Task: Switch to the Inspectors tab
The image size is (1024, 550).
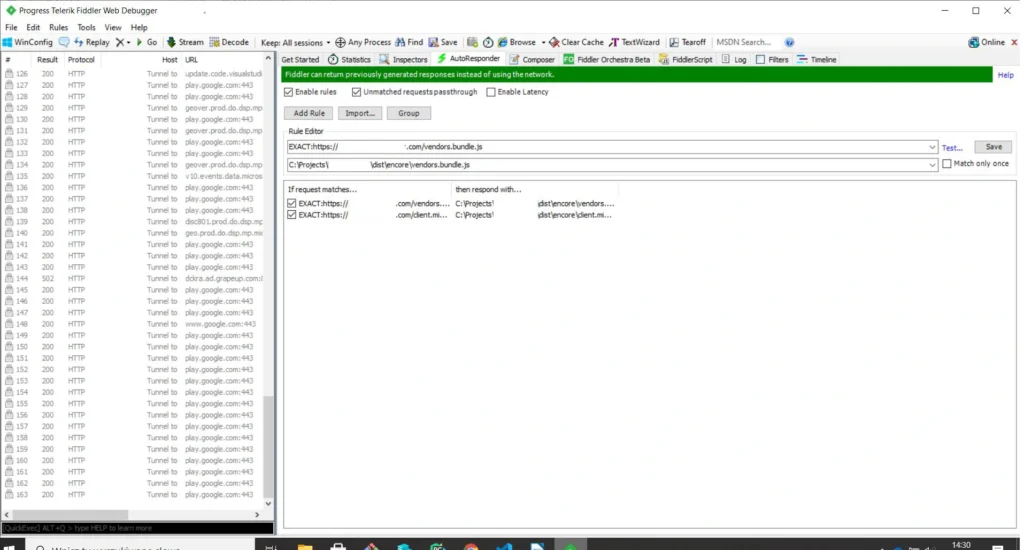Action: [x=404, y=59]
